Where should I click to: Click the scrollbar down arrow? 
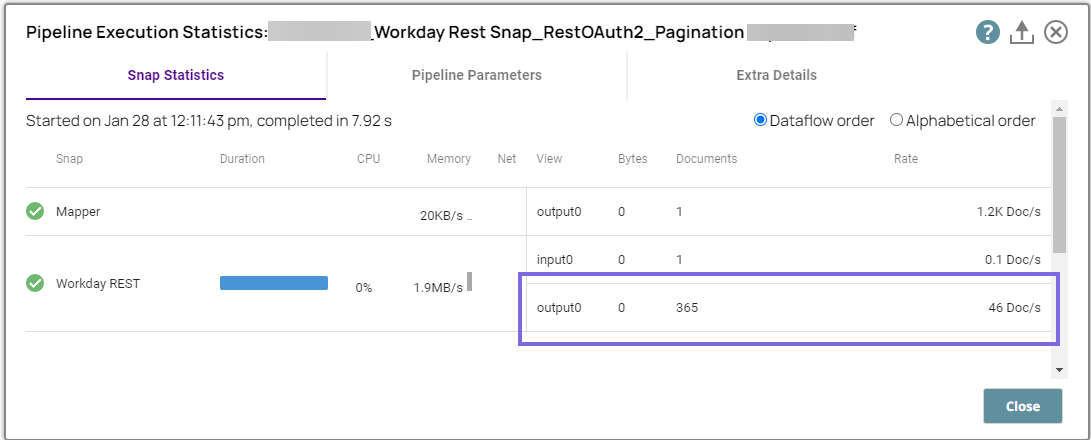1059,370
